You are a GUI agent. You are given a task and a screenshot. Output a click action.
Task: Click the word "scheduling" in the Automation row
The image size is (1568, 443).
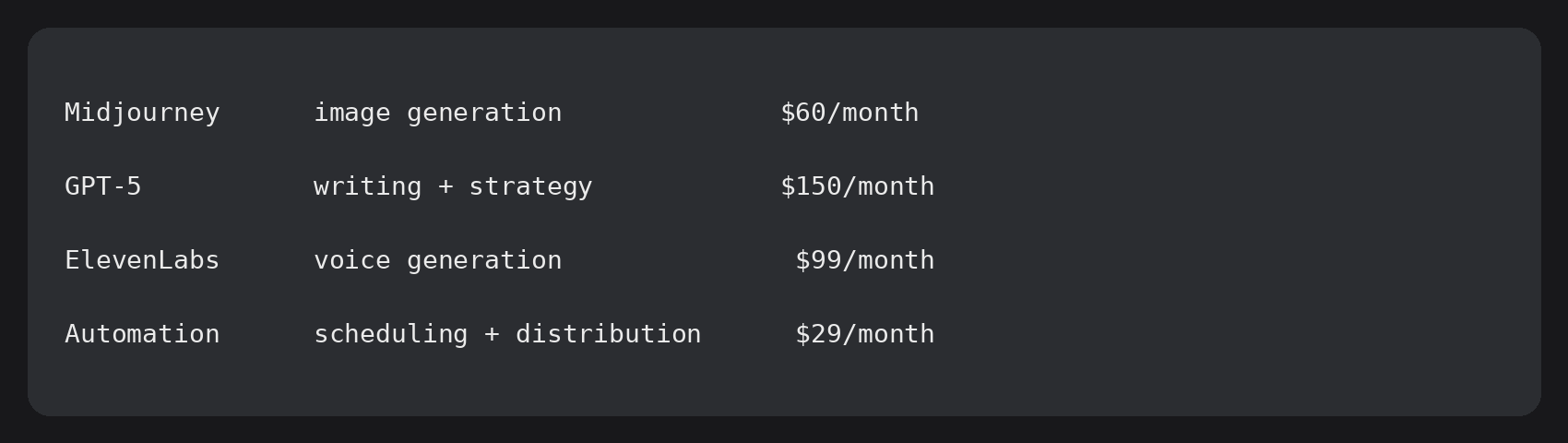coord(391,335)
